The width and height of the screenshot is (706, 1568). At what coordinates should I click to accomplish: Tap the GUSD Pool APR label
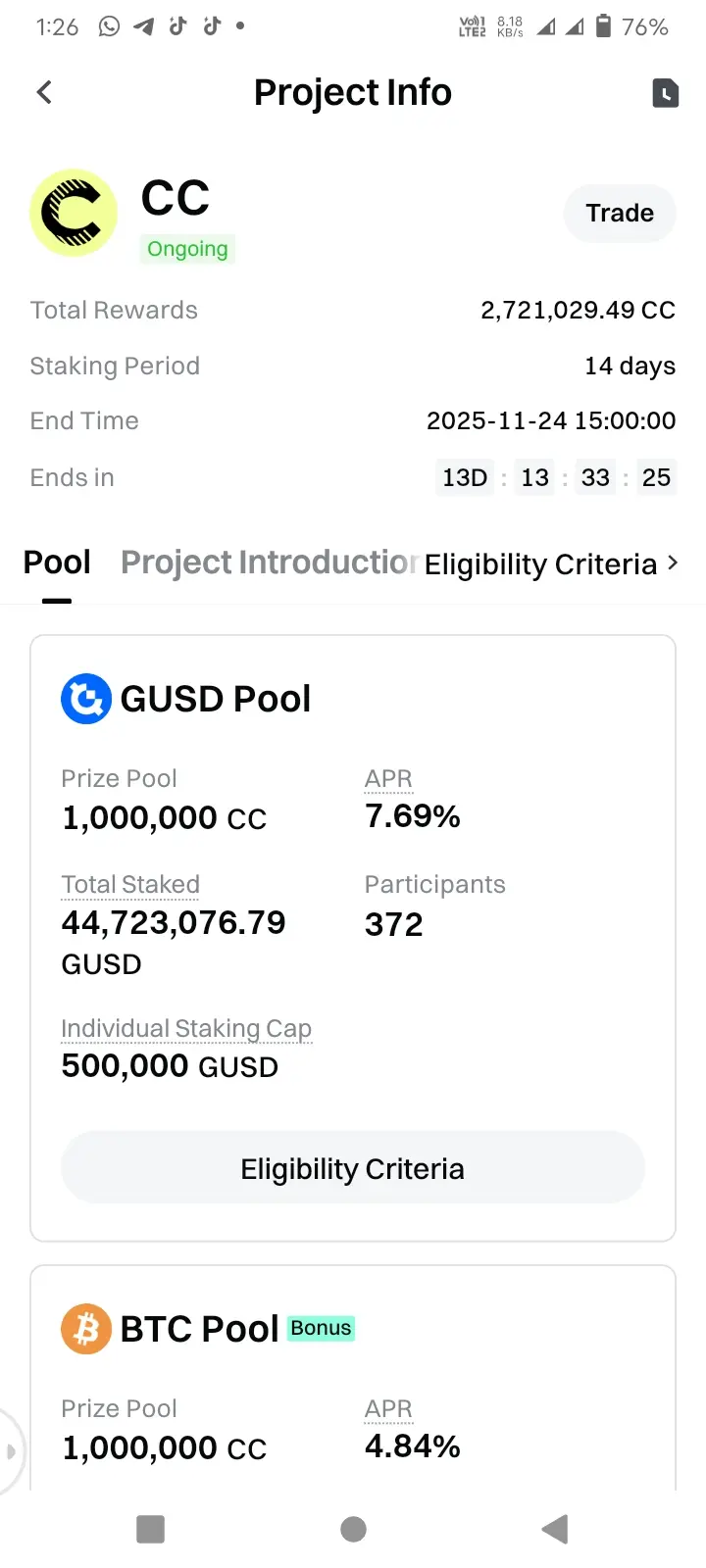coord(388,778)
